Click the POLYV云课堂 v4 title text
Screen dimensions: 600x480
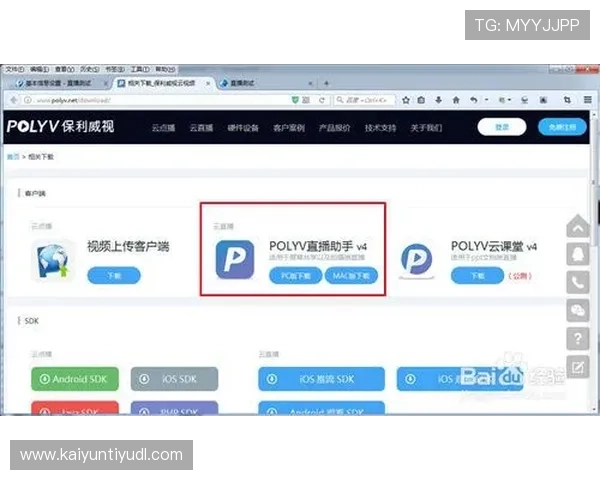[494, 246]
